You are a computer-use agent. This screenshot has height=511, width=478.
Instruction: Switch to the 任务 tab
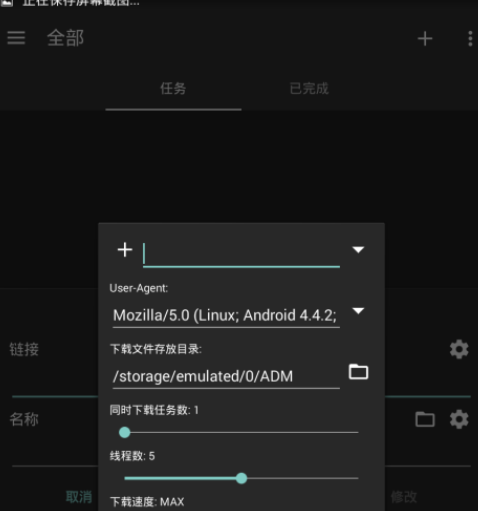coord(173,89)
